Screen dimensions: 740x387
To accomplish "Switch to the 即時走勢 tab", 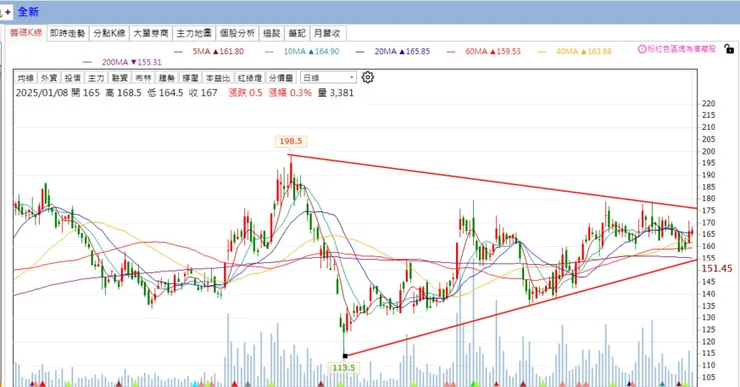I will (x=67, y=33).
